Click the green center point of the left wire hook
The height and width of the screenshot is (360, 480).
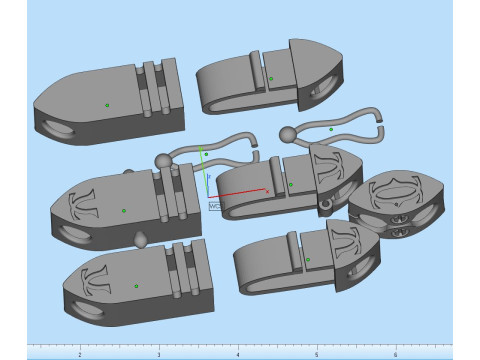(x=206, y=154)
